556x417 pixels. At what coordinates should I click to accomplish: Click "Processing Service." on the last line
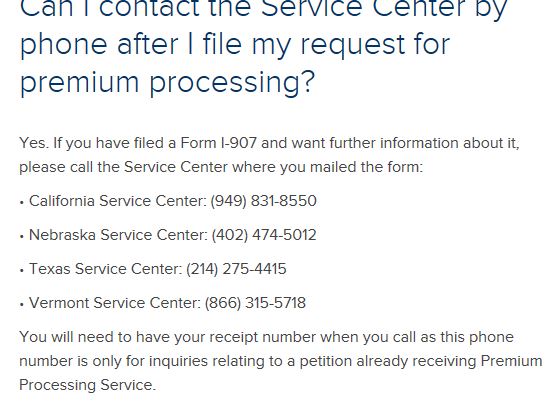(88, 385)
